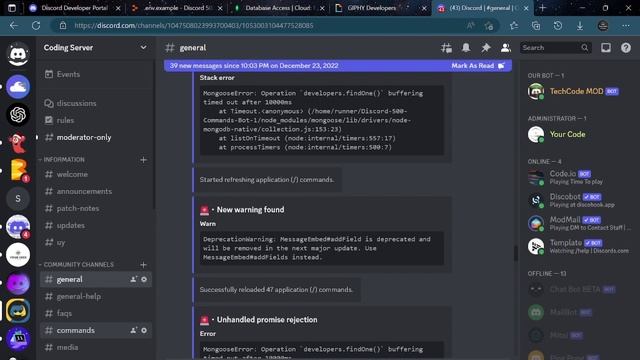Open a new browser tab
Image resolution: width=640 pixels, height=360 pixels.
tap(542, 8)
